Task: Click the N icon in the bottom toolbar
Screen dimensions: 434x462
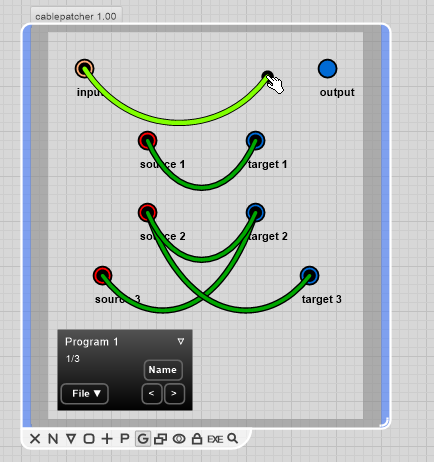Action: coord(53,439)
